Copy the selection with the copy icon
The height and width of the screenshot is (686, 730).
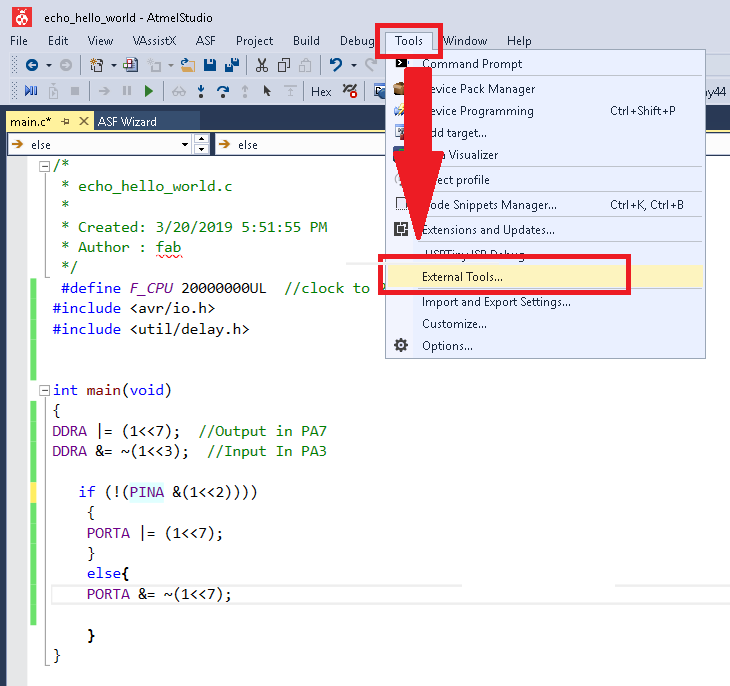coord(284,65)
